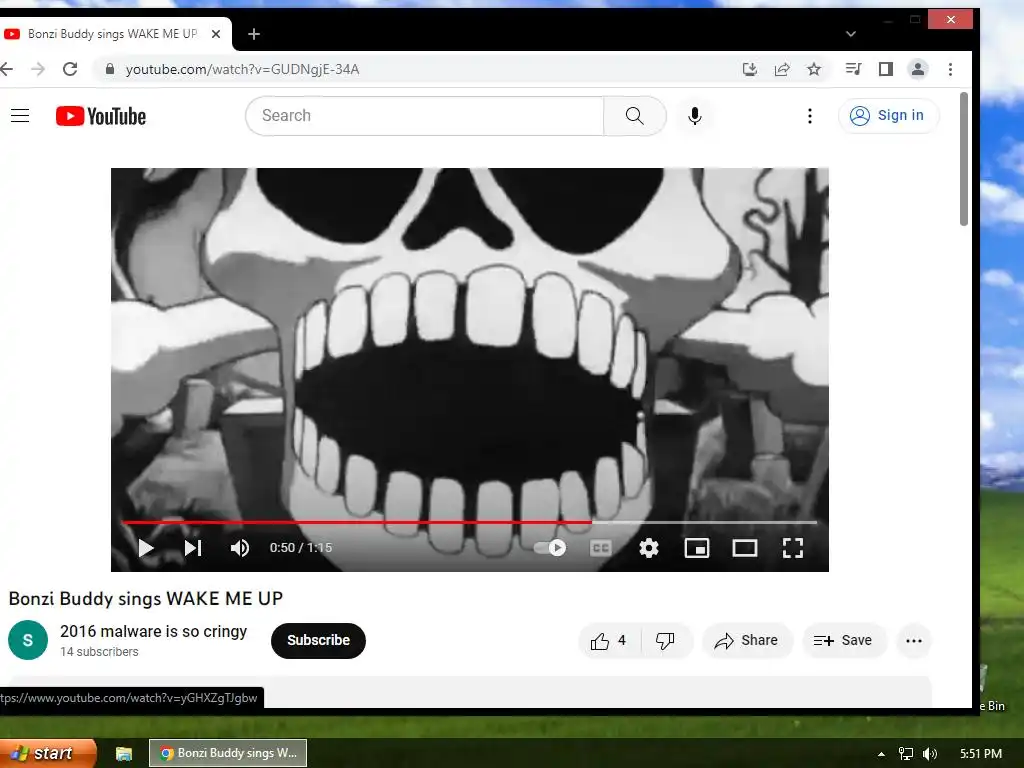Open Chrome profile avatar icon

click(x=918, y=69)
